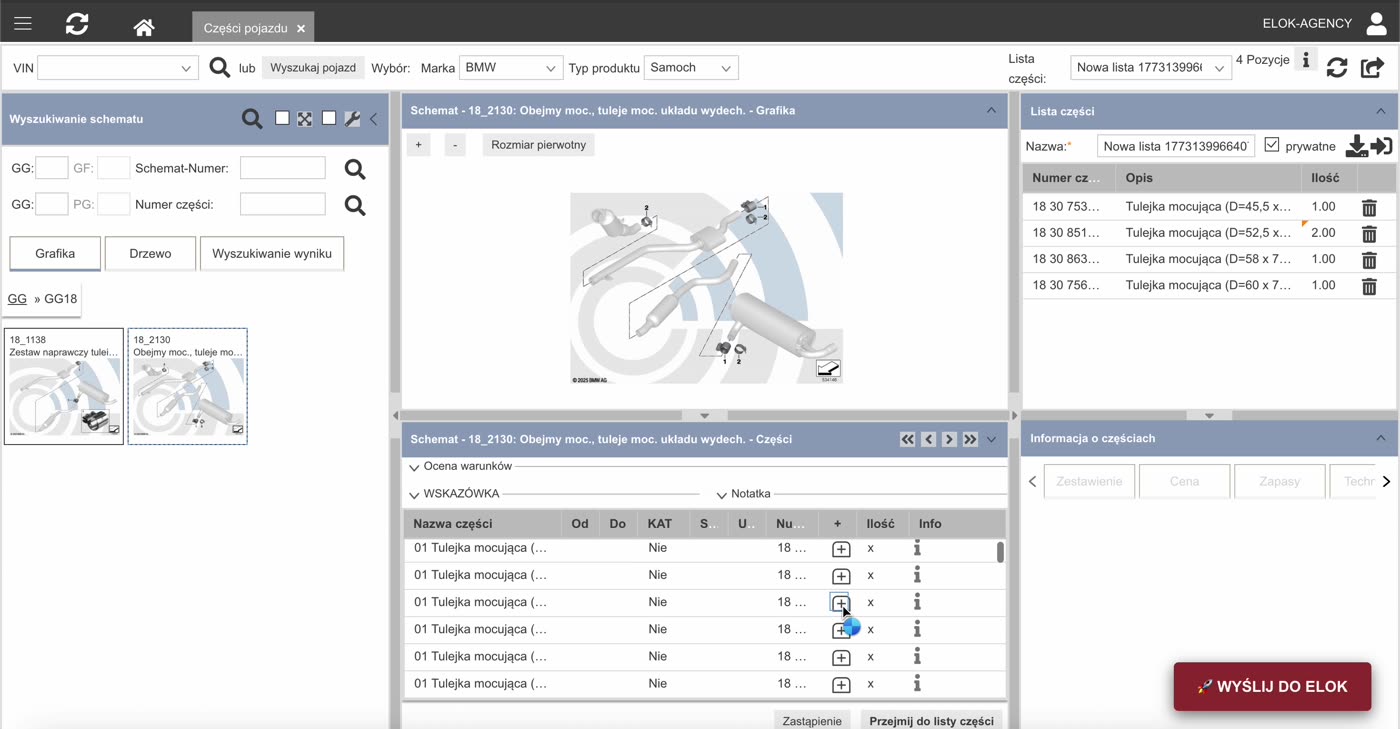The width and height of the screenshot is (1400, 729).
Task: Go to the home screen icon
Action: (144, 27)
